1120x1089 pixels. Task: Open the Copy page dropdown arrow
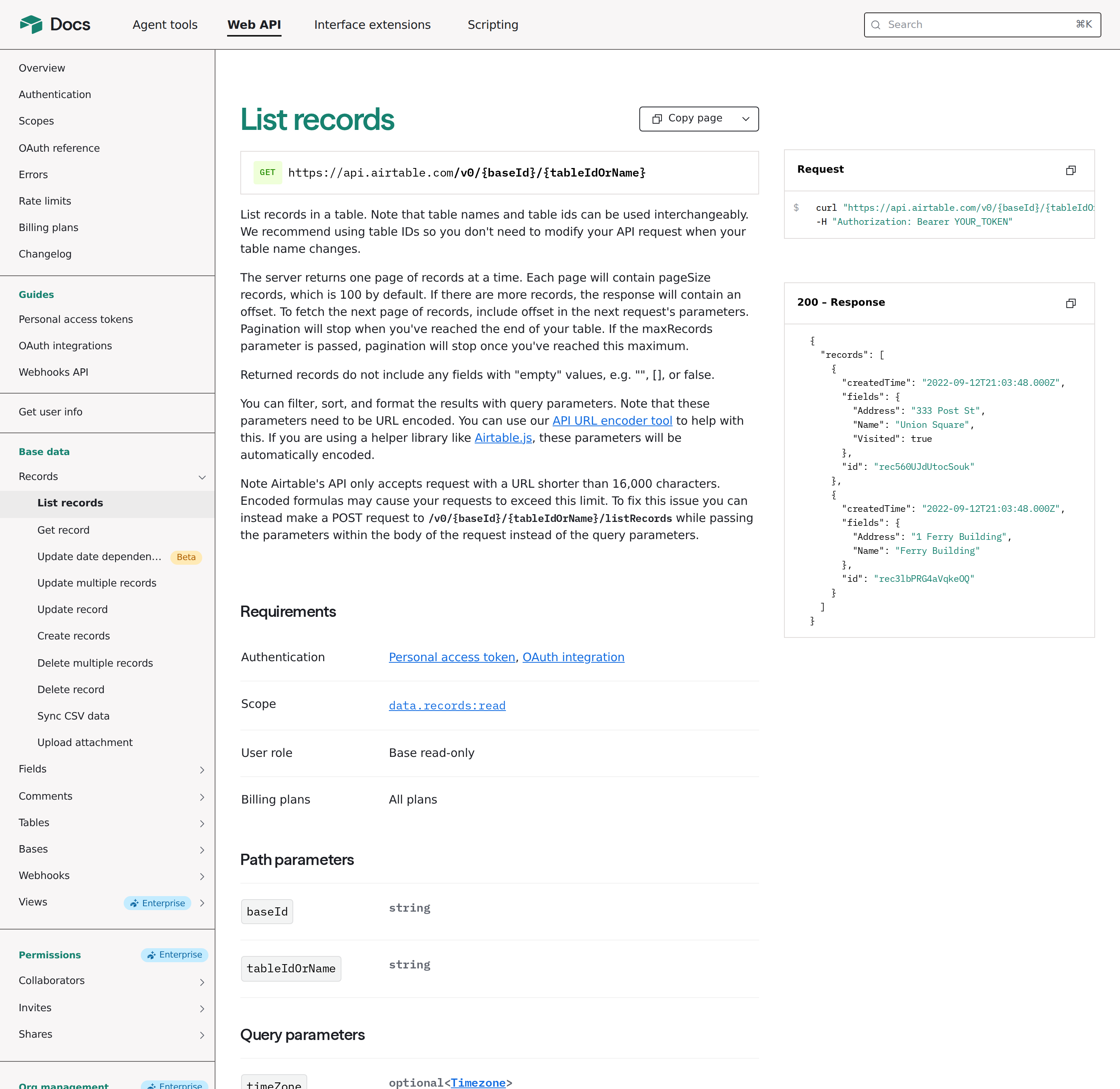pos(745,119)
